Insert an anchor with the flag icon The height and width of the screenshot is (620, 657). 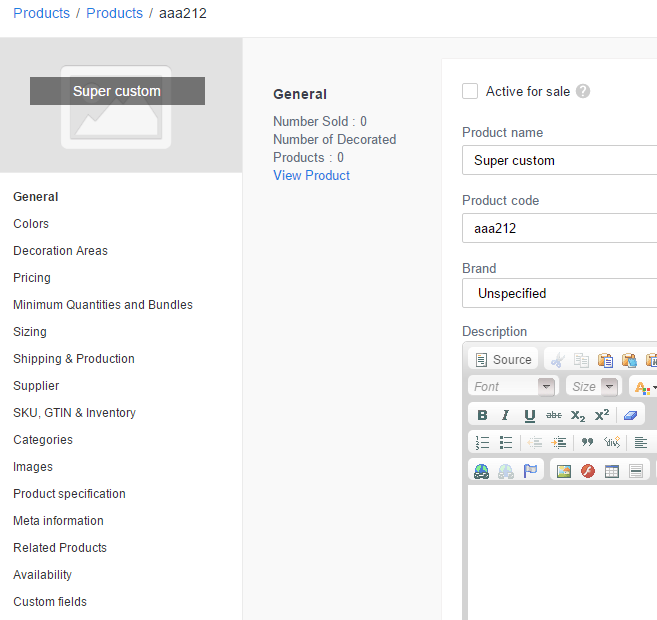pyautogui.click(x=530, y=471)
